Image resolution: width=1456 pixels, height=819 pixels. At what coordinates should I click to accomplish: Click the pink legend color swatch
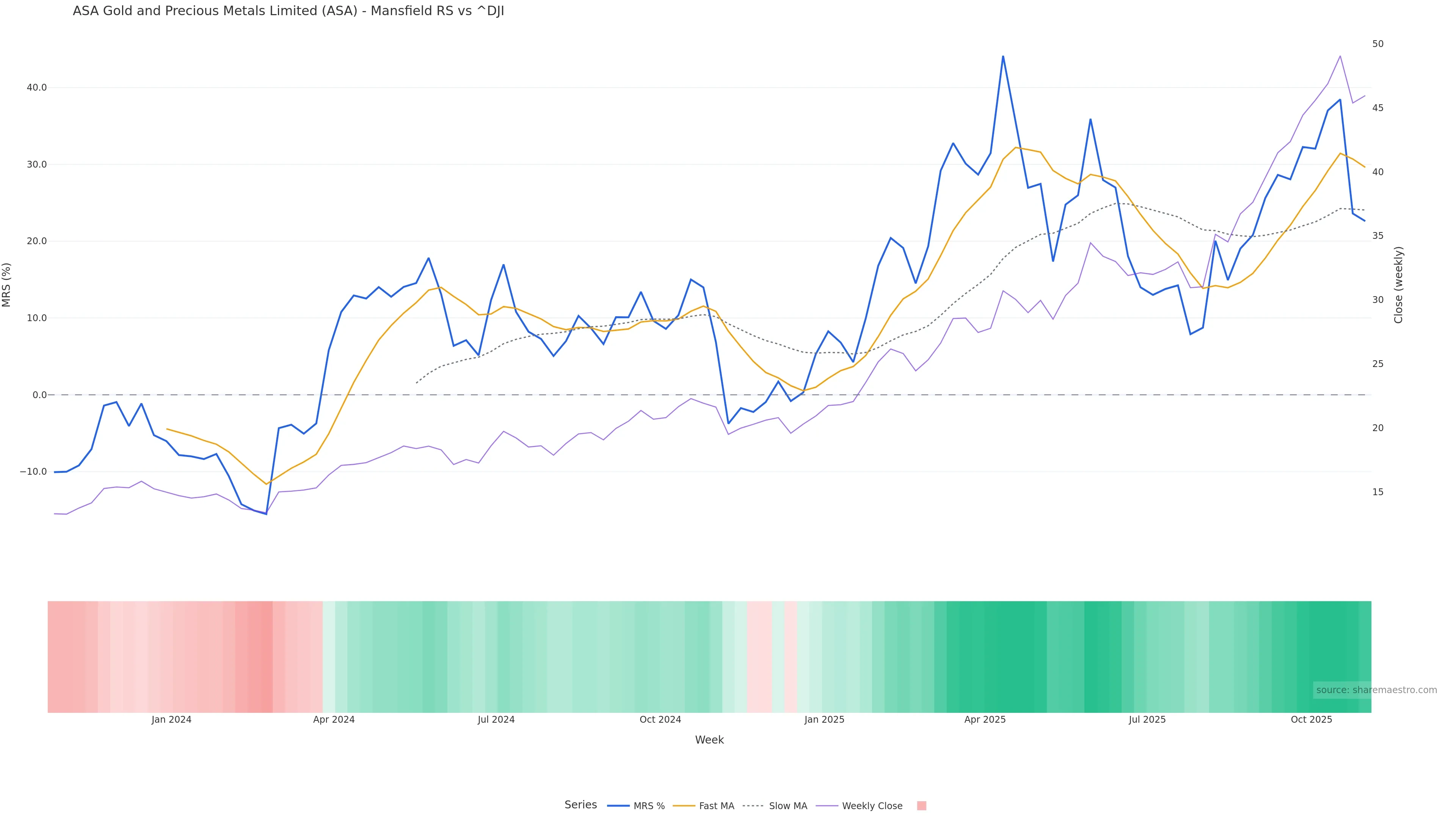tap(921, 806)
